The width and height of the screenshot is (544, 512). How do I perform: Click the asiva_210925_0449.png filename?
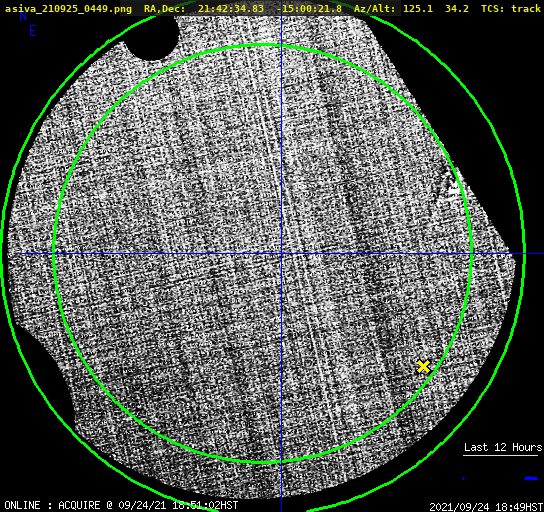click(68, 8)
